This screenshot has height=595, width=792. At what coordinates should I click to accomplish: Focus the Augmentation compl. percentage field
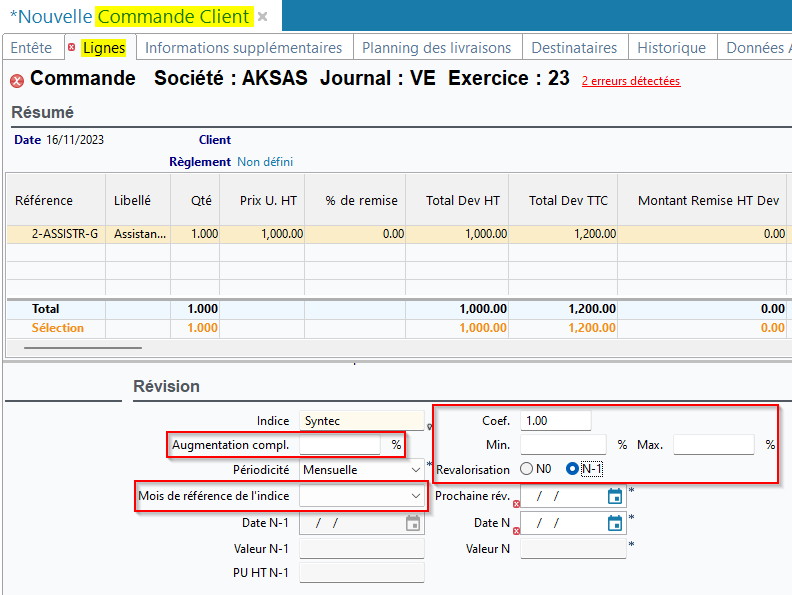[340, 445]
